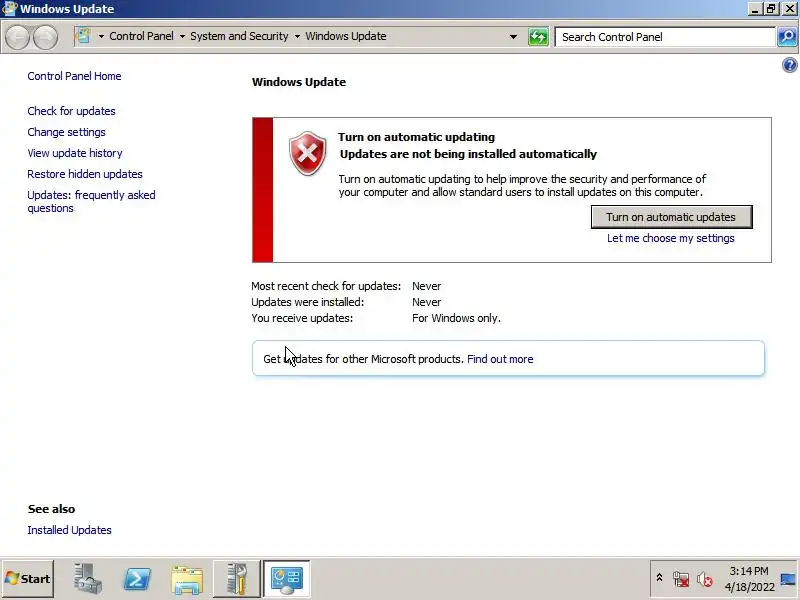Click Let me choose my settings link
This screenshot has width=800, height=600.
point(670,238)
